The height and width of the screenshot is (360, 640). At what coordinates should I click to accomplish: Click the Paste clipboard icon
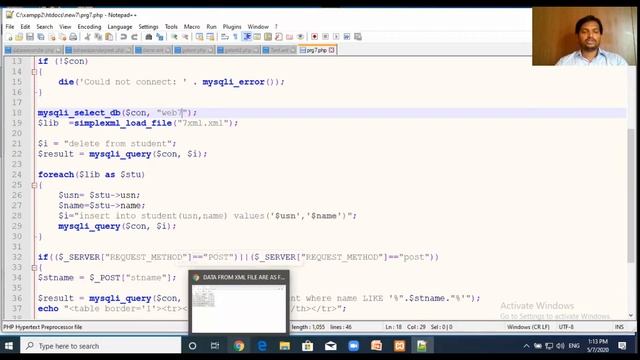tap(109, 37)
